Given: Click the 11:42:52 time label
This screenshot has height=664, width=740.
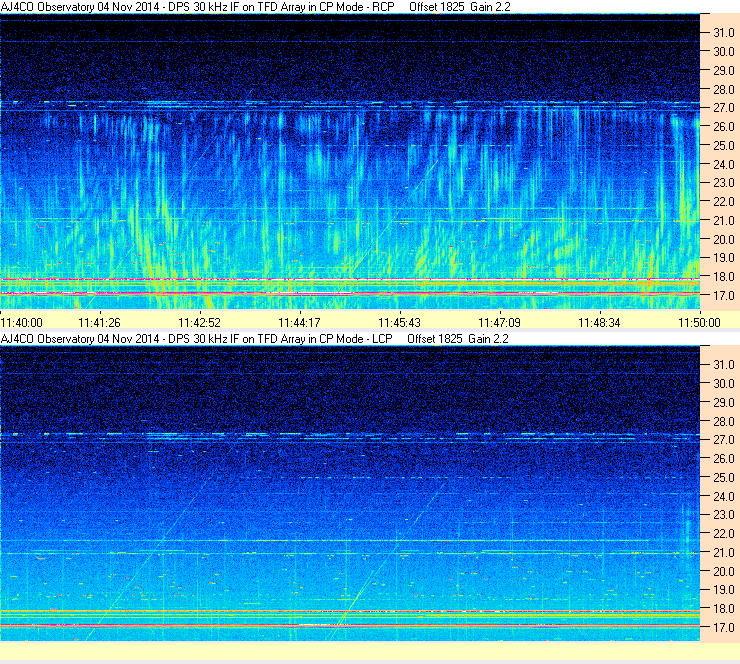Looking at the screenshot, I should pos(199,323).
